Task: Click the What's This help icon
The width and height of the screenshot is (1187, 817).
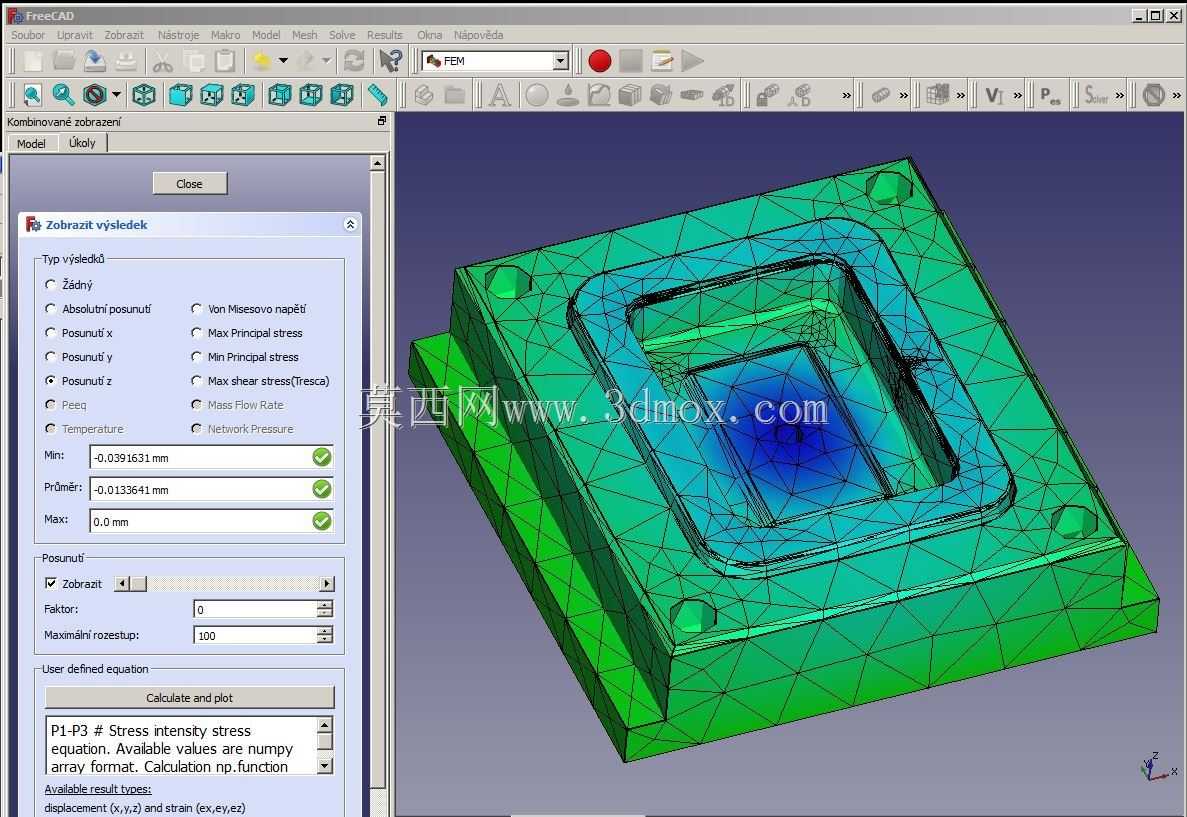Action: pos(391,61)
